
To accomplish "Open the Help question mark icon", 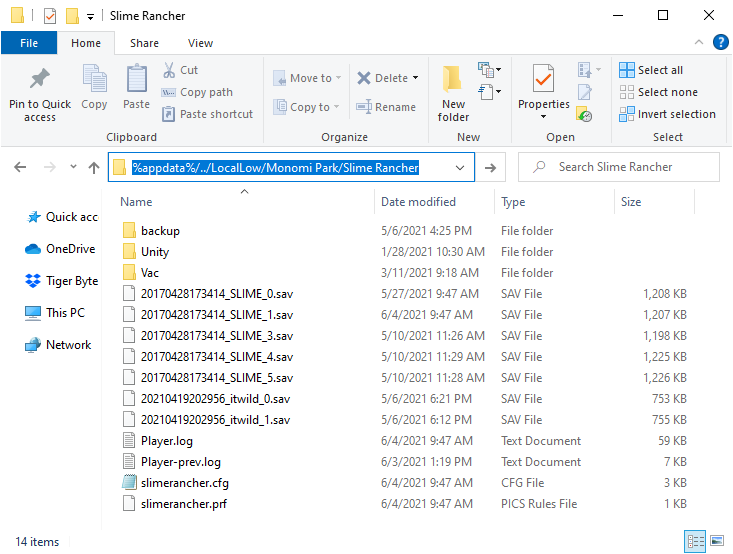I will 720,43.
